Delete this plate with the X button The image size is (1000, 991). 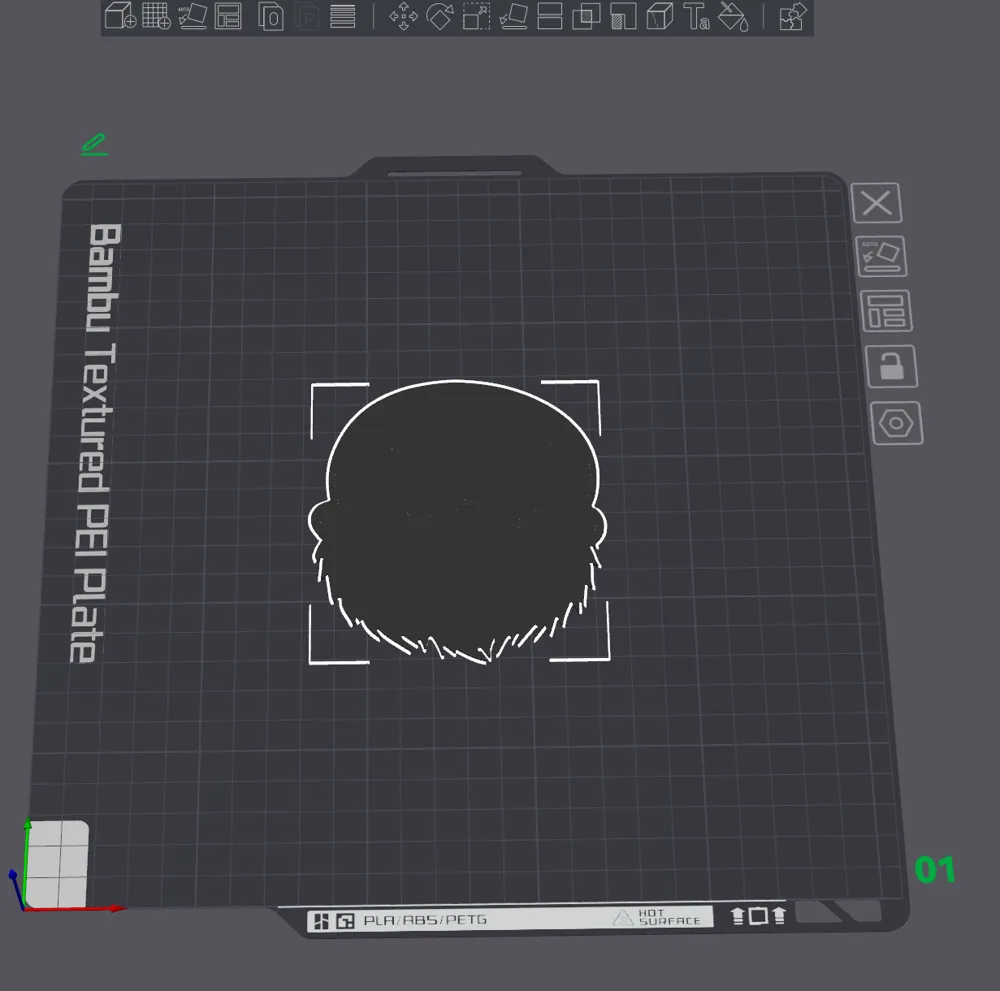(878, 204)
